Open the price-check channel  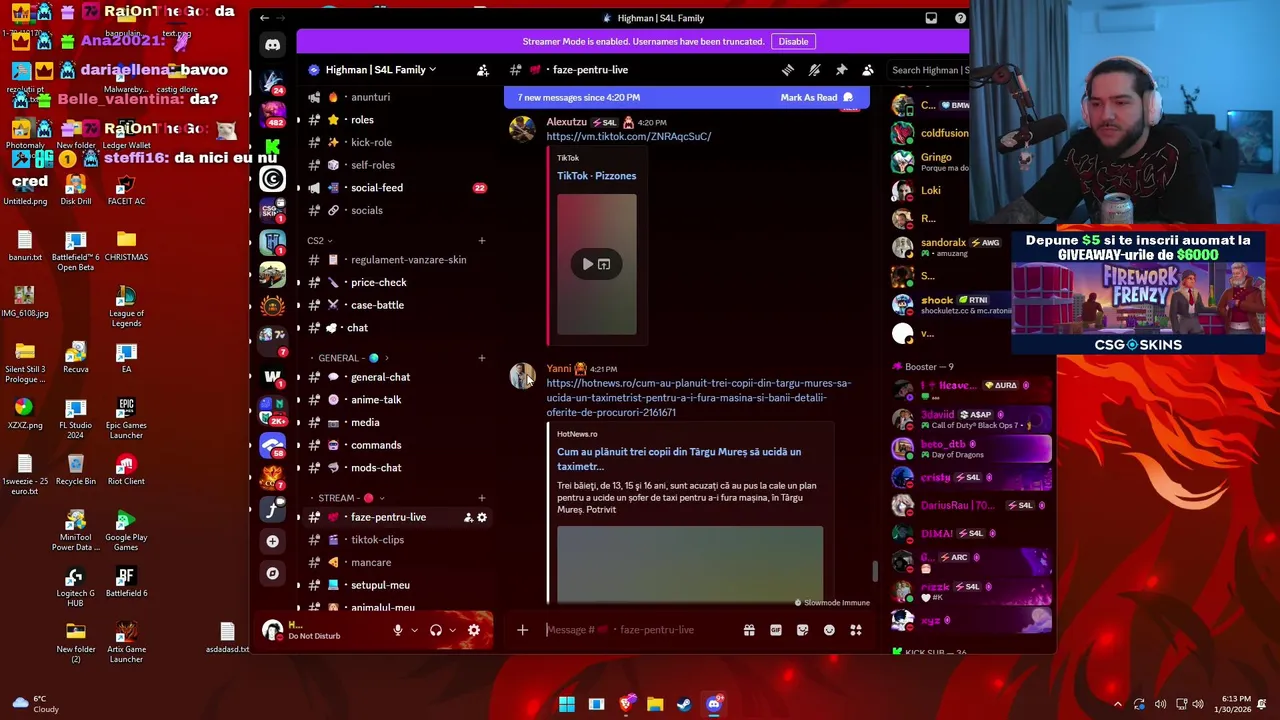[x=396, y=282]
